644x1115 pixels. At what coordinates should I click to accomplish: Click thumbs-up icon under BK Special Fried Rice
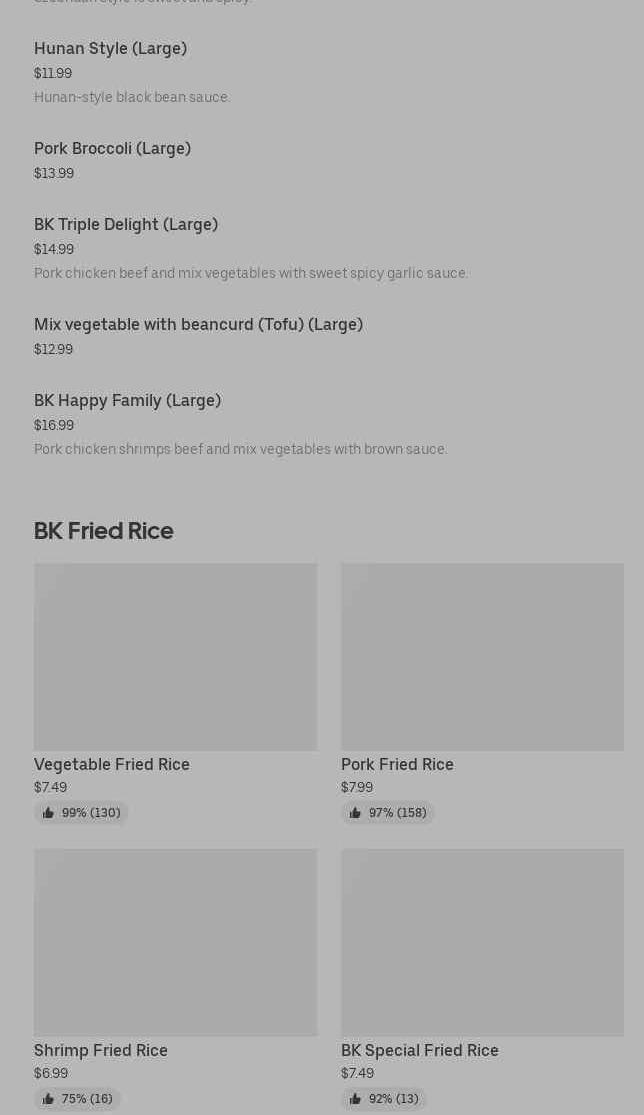[x=355, y=1099]
